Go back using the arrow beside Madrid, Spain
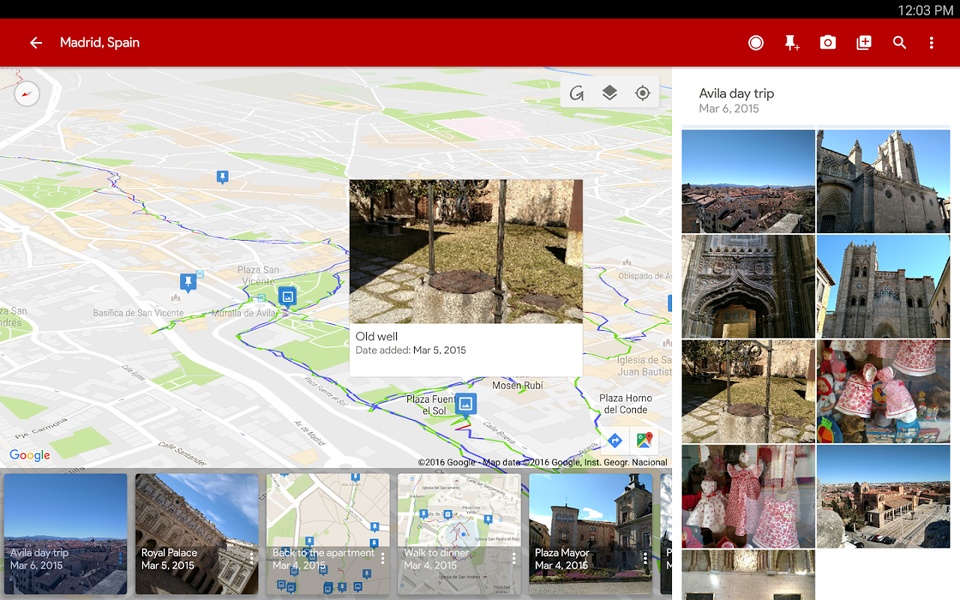 (36, 42)
